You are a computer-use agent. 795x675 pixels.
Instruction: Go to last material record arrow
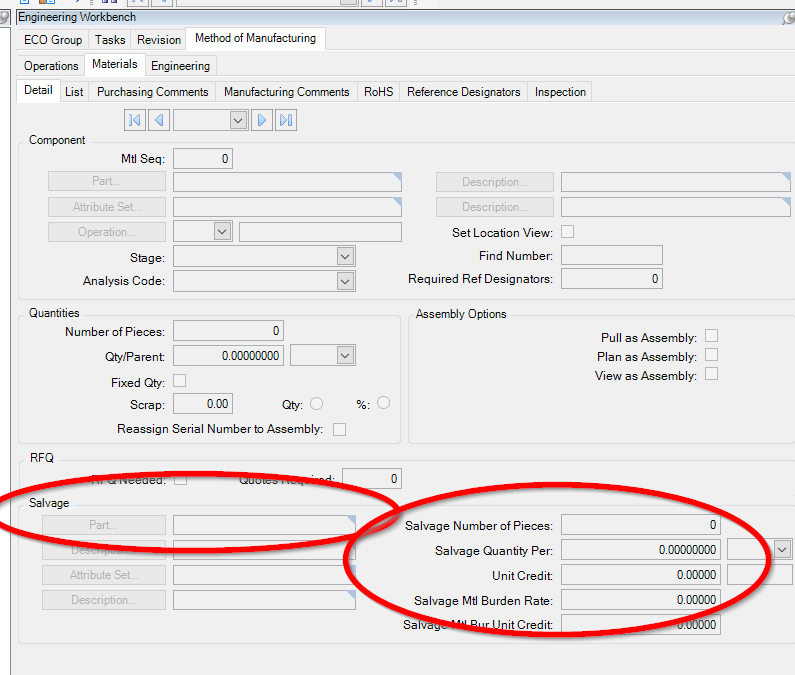point(286,120)
